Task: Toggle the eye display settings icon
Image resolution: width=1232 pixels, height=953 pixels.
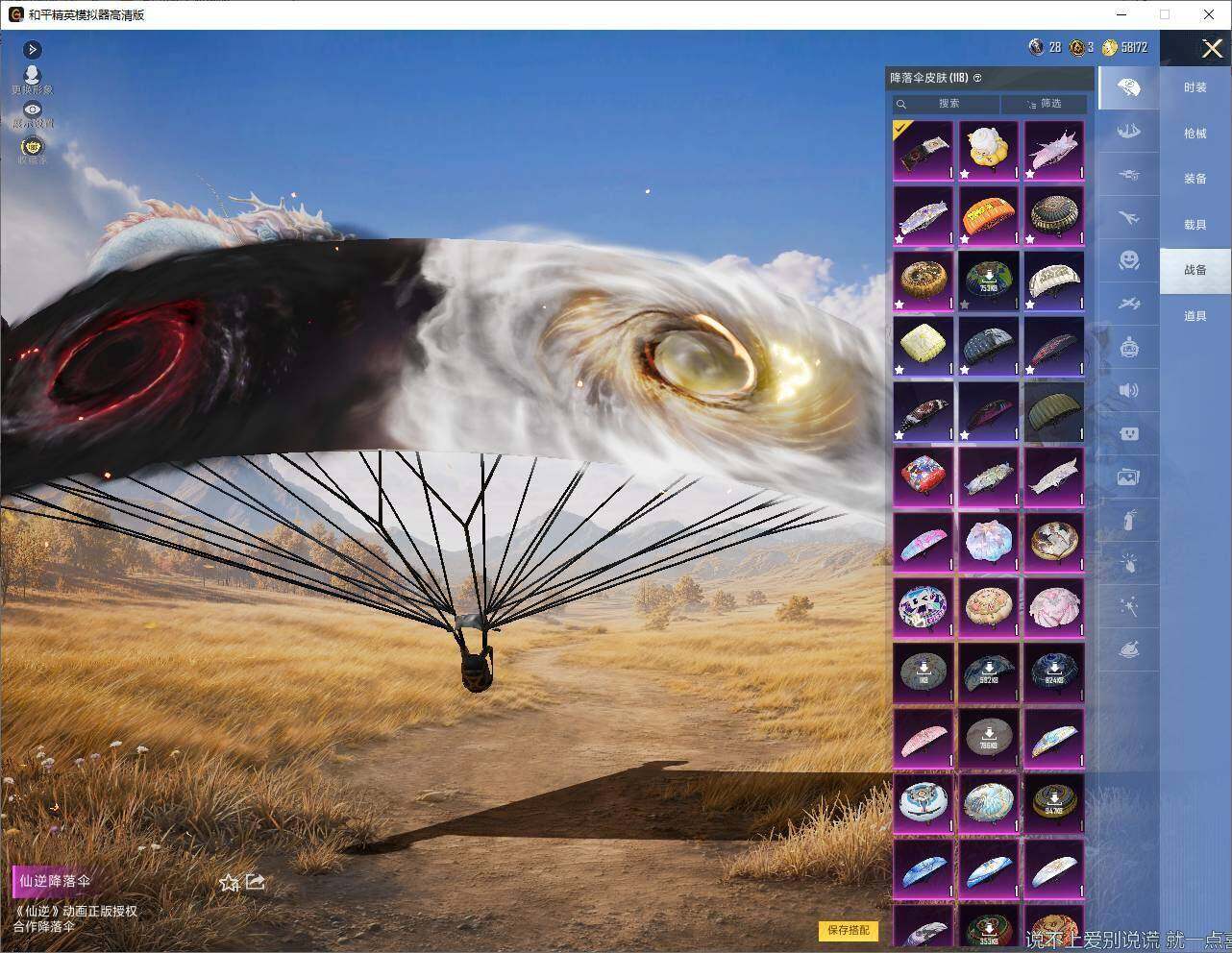Action: (x=33, y=111)
